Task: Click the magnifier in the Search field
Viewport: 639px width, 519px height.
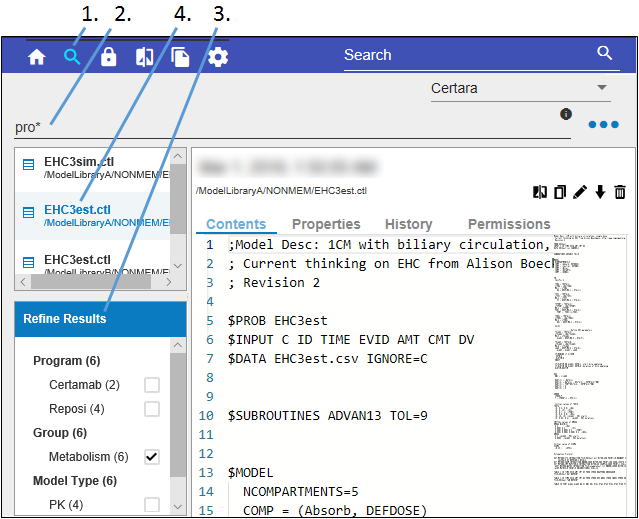Action: click(x=604, y=53)
